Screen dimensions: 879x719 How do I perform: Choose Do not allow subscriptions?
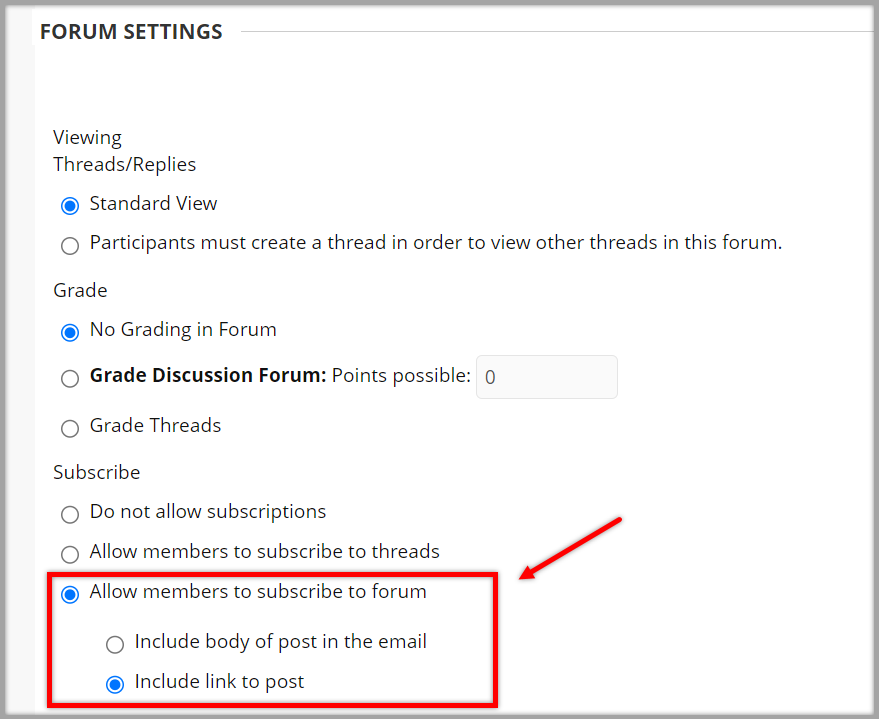[69, 514]
